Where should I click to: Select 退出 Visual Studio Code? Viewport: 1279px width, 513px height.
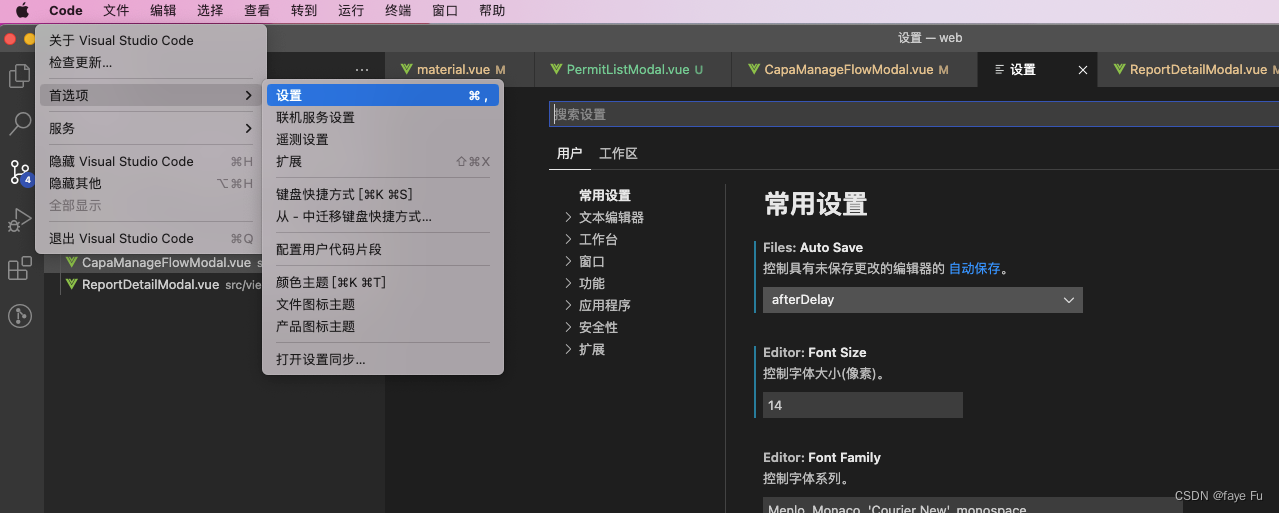151,238
